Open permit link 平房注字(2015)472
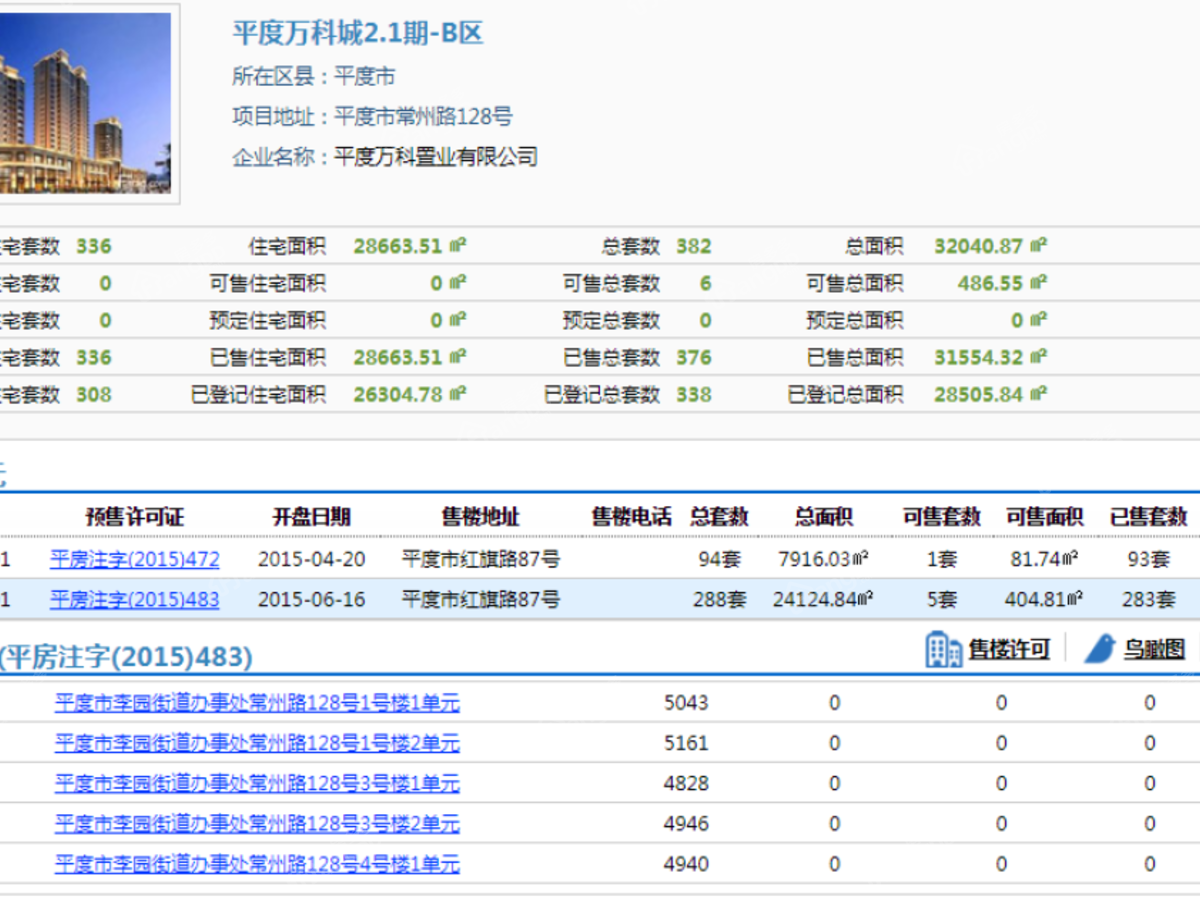This screenshot has width=1200, height=900. [135, 560]
